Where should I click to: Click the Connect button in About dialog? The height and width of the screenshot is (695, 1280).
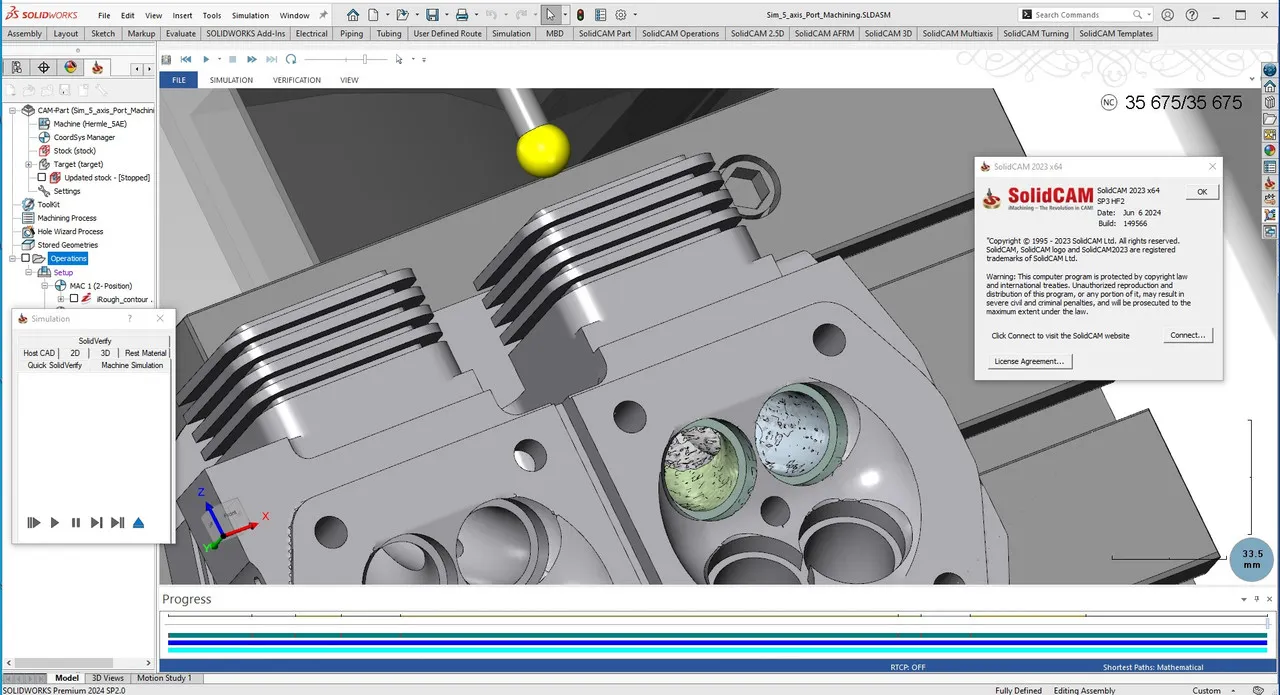tap(1188, 335)
